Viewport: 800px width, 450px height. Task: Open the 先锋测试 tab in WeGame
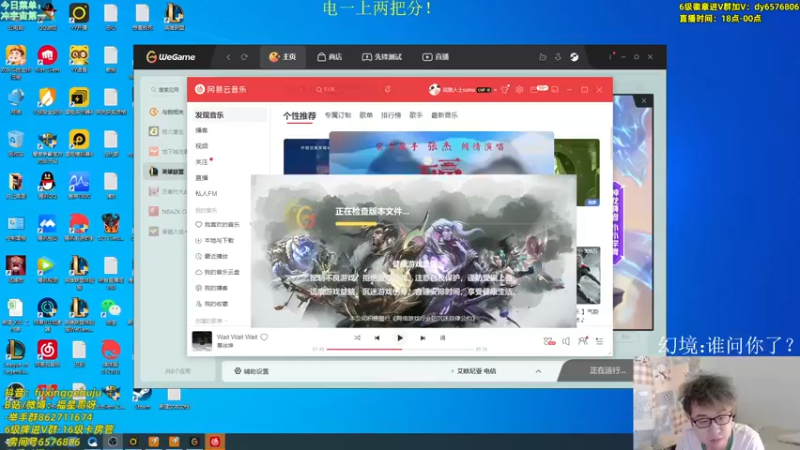click(x=382, y=57)
